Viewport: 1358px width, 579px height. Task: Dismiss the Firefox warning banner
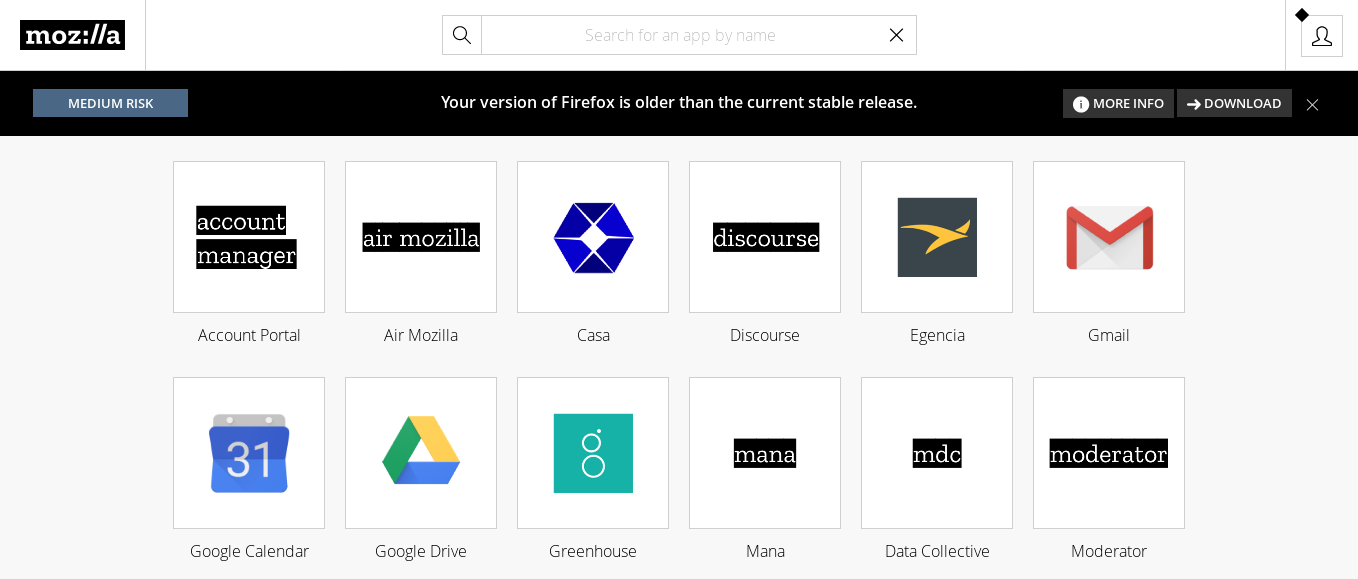tap(1312, 104)
